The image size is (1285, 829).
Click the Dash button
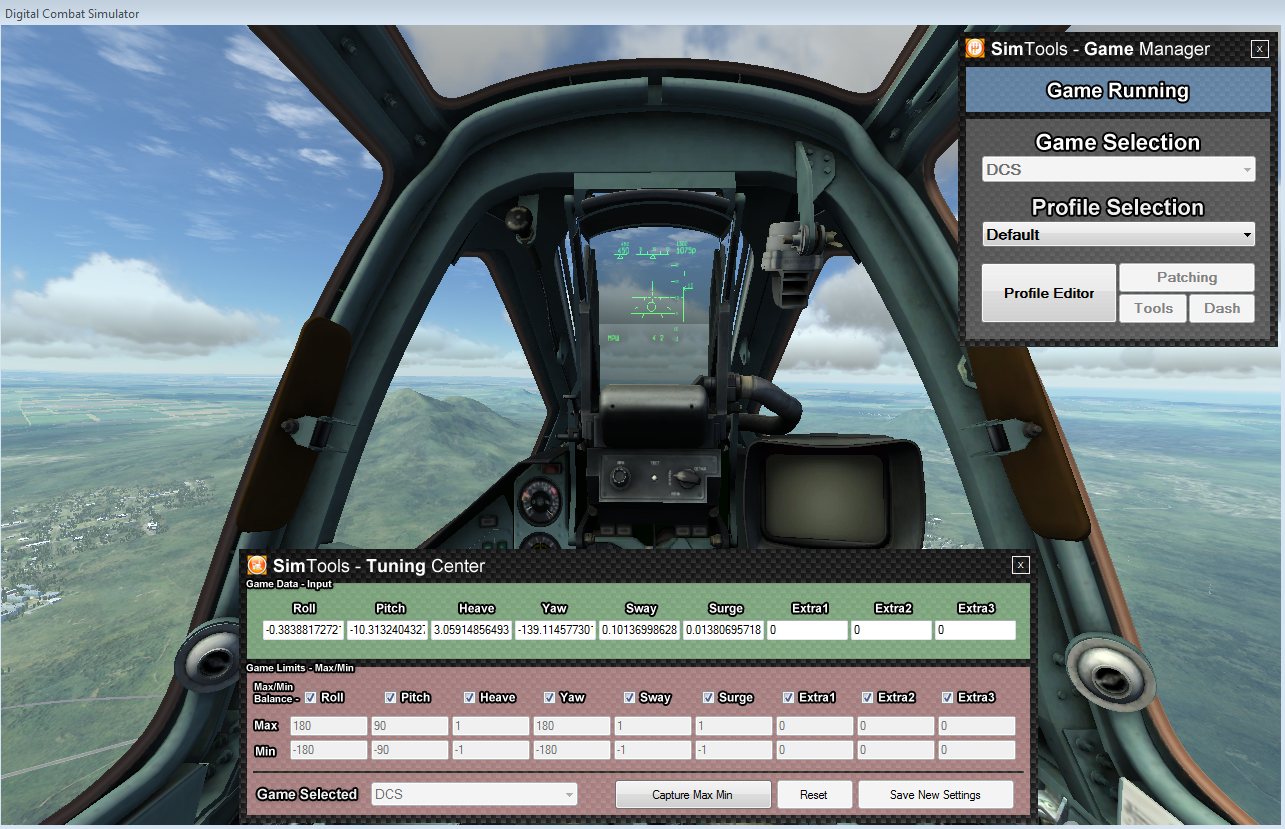pyautogui.click(x=1222, y=308)
